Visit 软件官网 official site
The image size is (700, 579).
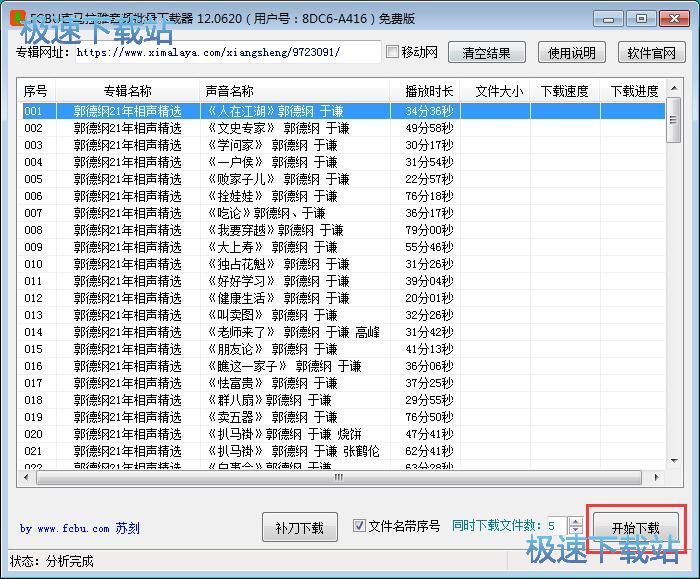click(x=652, y=53)
